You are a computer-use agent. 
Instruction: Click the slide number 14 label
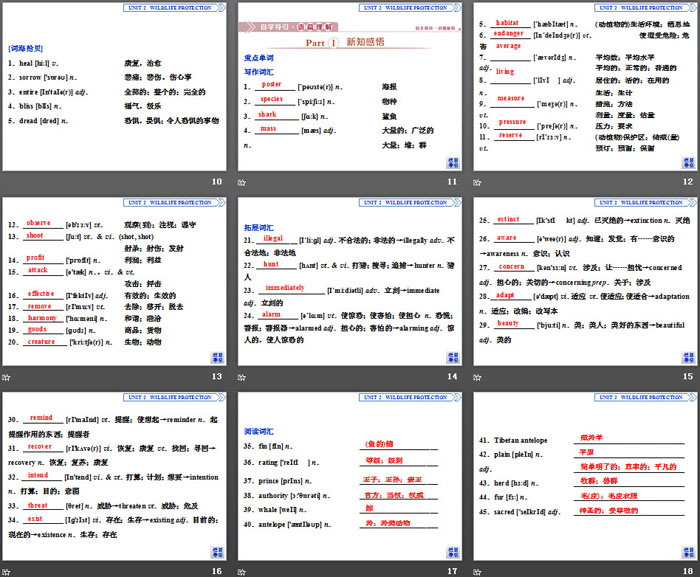click(452, 376)
